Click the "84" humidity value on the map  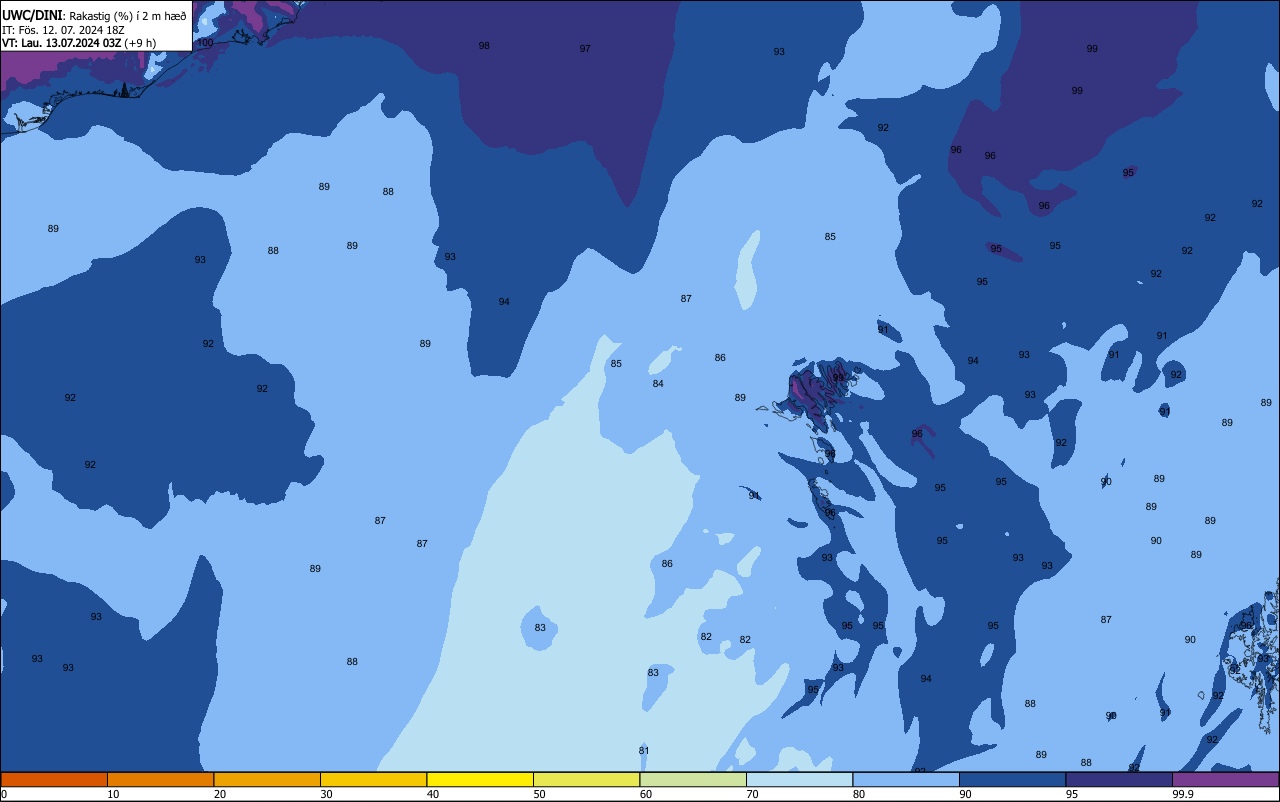(x=658, y=384)
